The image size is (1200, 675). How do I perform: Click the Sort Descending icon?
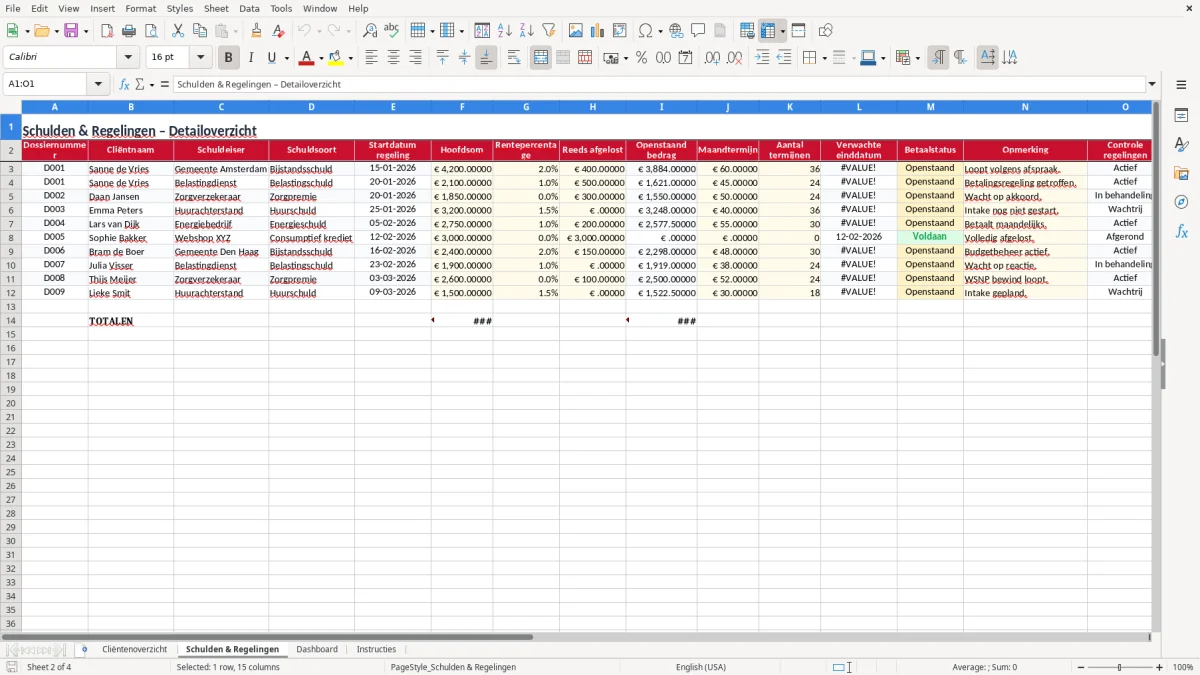pos(526,31)
